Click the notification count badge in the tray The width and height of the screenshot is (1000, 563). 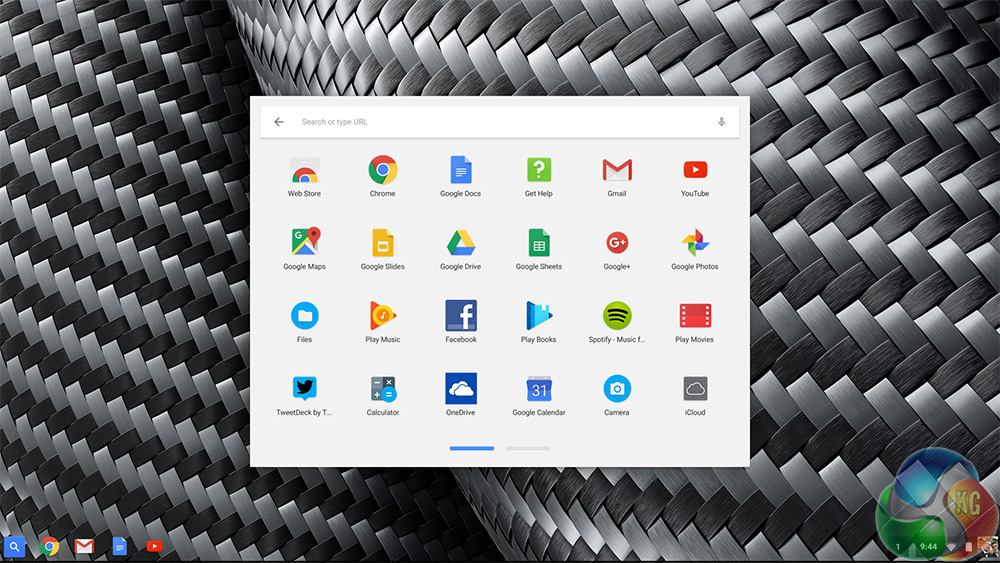pos(898,546)
